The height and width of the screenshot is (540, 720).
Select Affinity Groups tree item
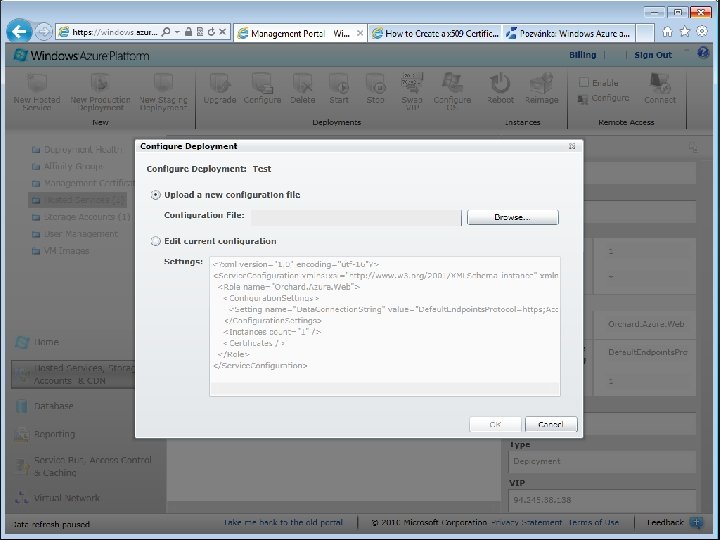tap(68, 166)
